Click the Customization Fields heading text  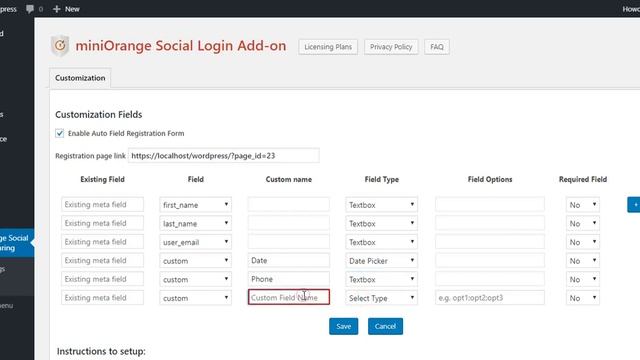pos(99,114)
